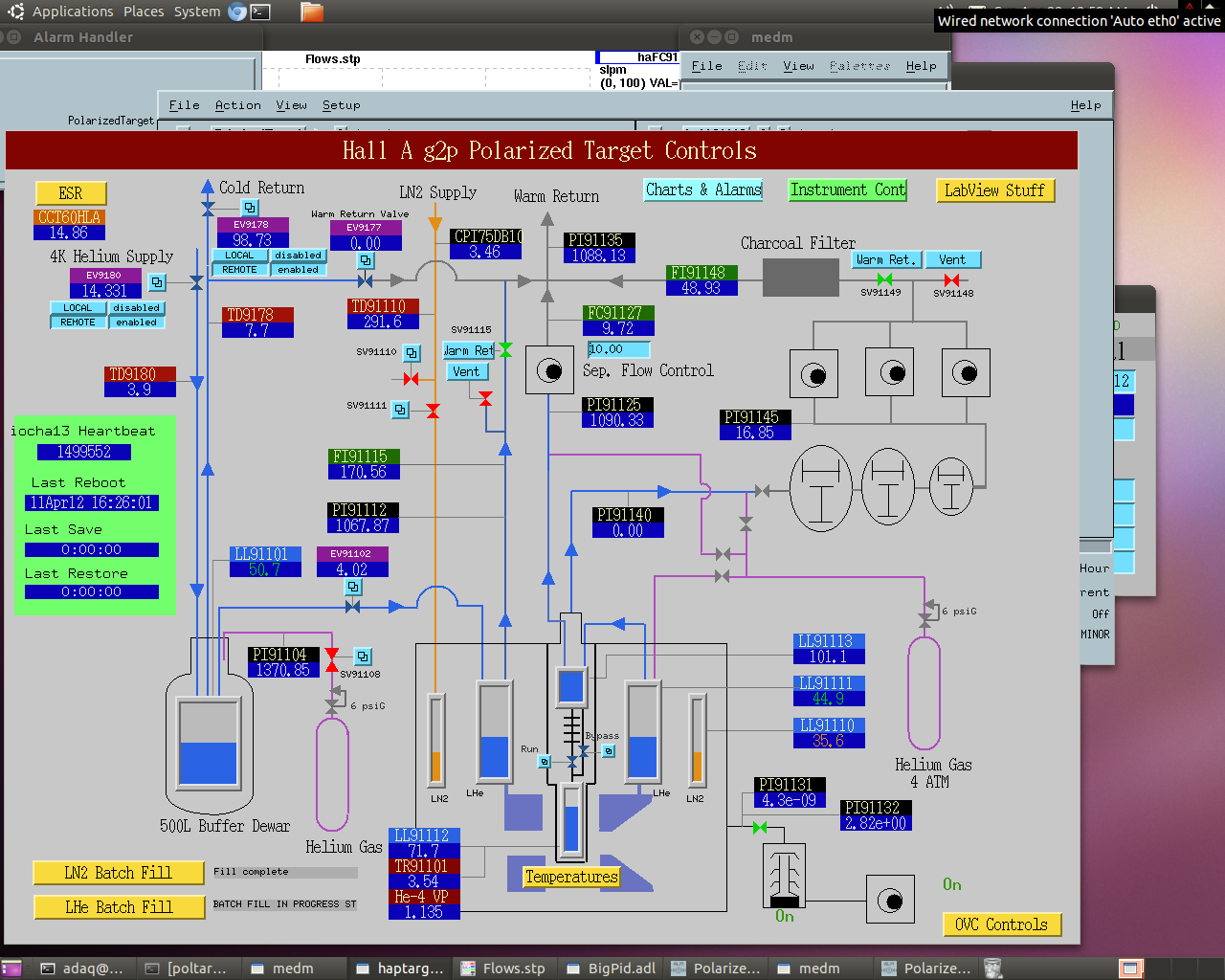This screenshot has width=1225, height=980.
Task: Open Help menu in medm window
Action: (921, 66)
